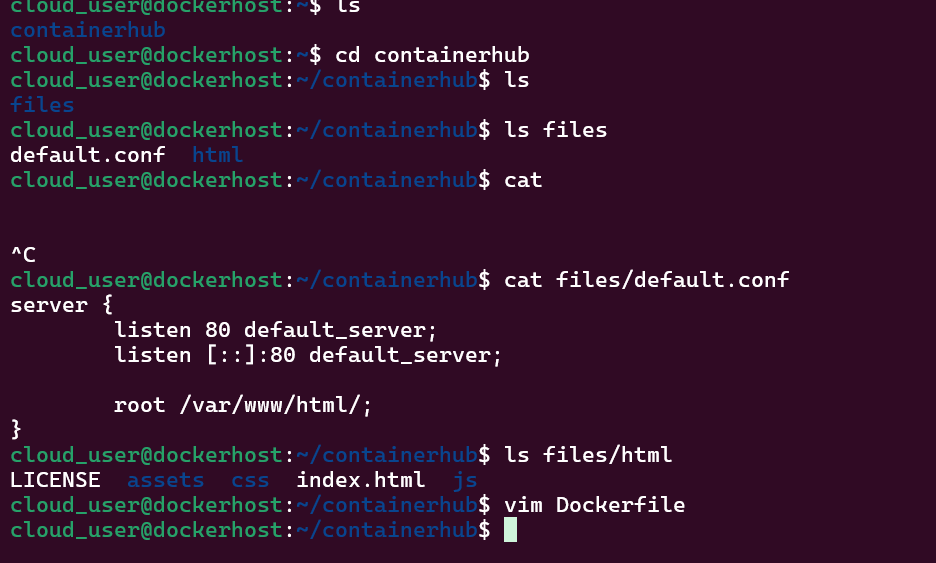This screenshot has width=936, height=563.
Task: Click the closing brace of server block
Action: pyautogui.click(x=16, y=430)
